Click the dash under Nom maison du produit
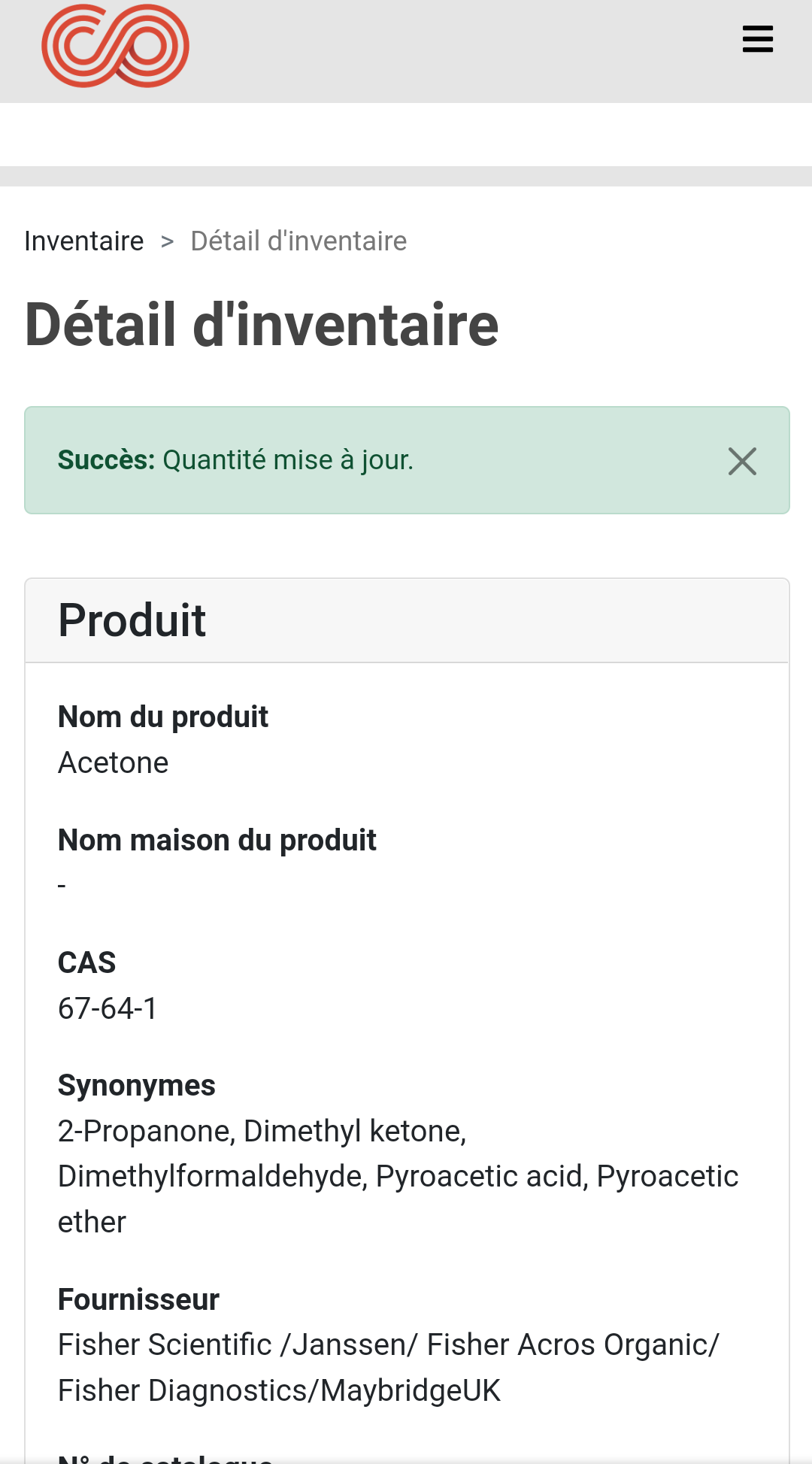The width and height of the screenshot is (812, 1464). click(62, 886)
